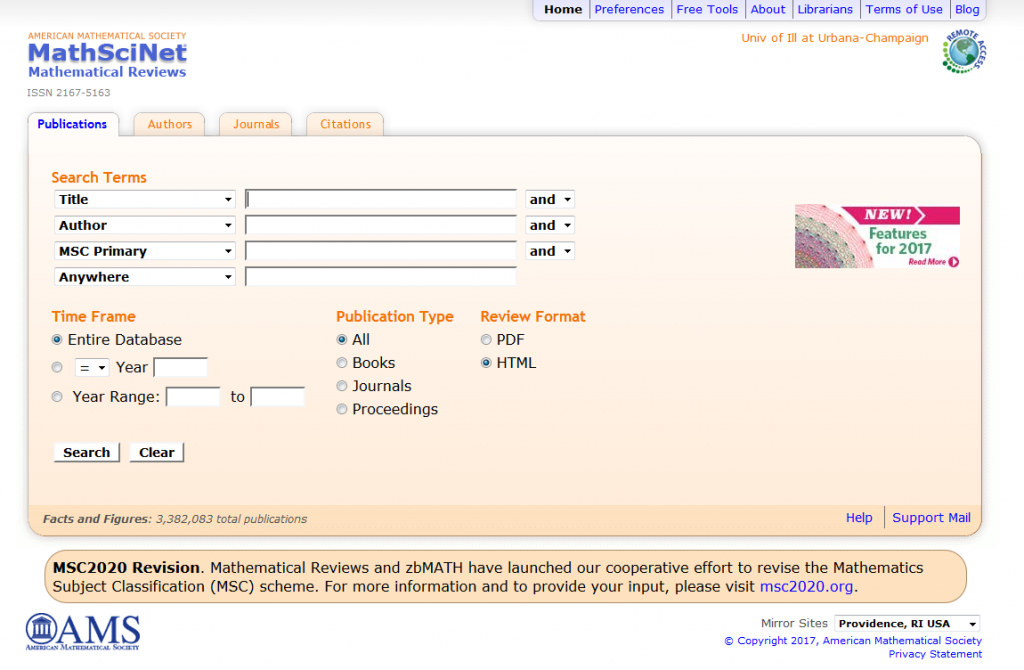The width and height of the screenshot is (1024, 670).
Task: Click the AMS logo in the footer
Action: tap(83, 633)
